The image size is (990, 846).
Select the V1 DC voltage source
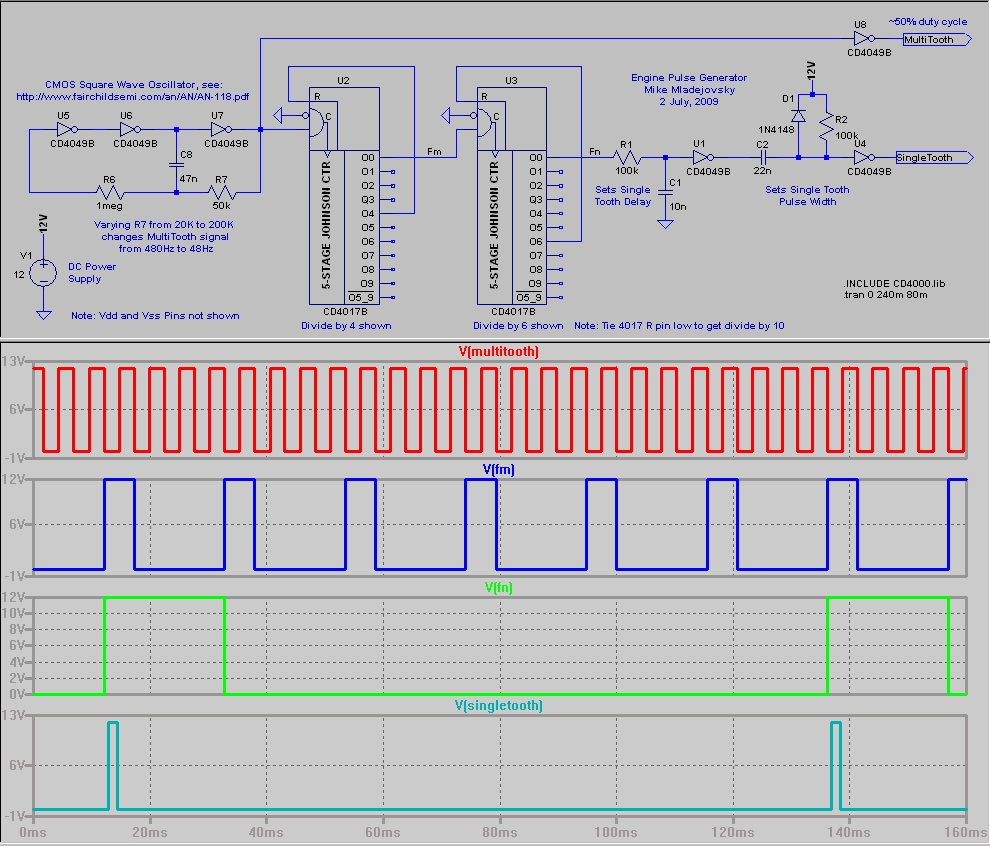click(x=44, y=273)
